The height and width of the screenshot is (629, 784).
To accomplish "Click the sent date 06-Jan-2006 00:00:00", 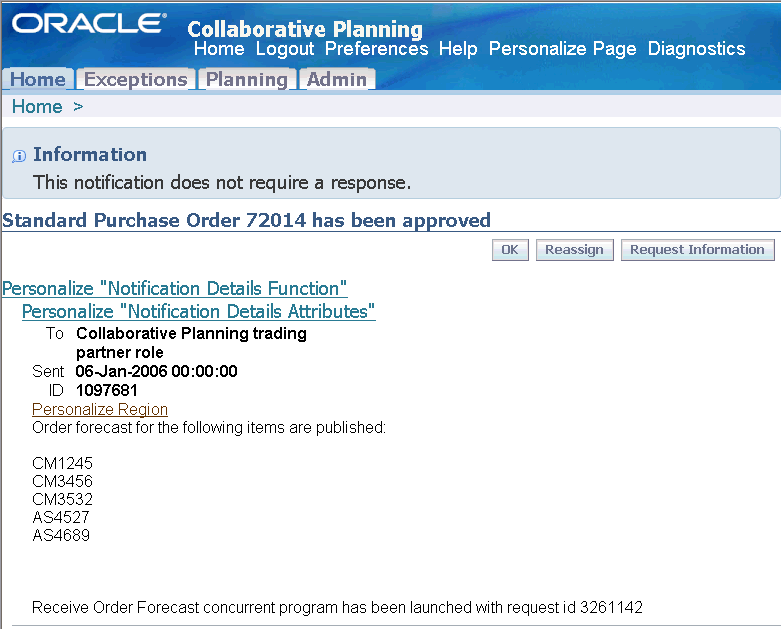I will pos(156,372).
